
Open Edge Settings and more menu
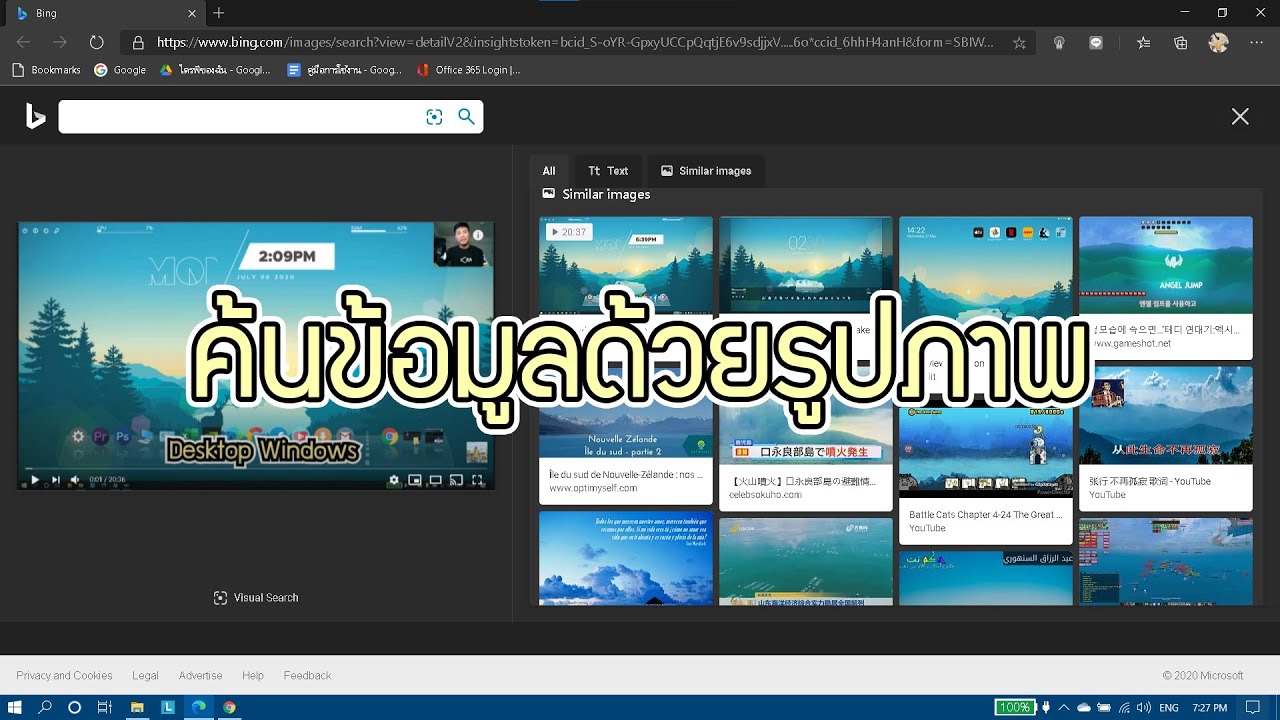point(1256,43)
